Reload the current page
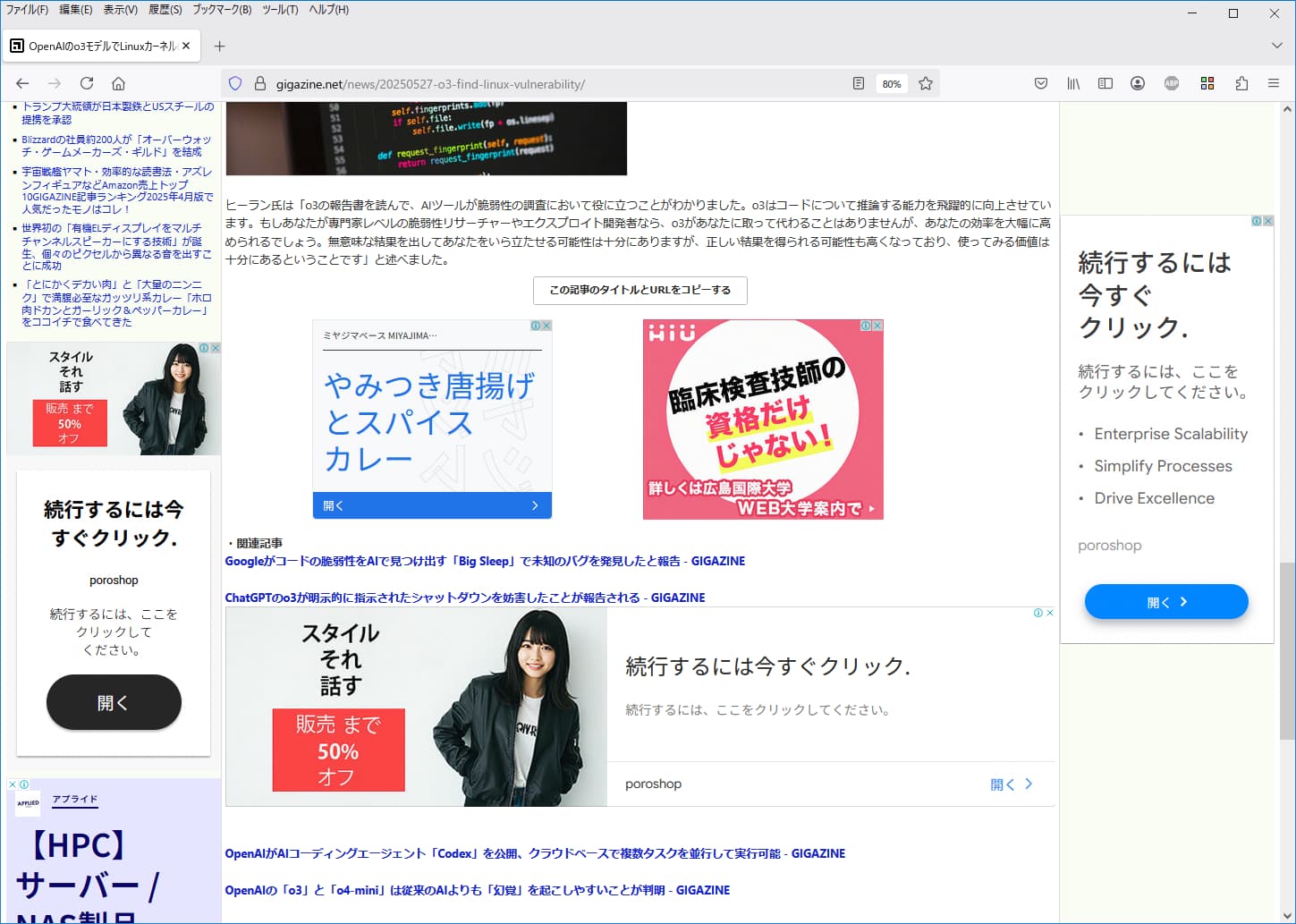Screen dimensions: 1296x924 [x=87, y=83]
